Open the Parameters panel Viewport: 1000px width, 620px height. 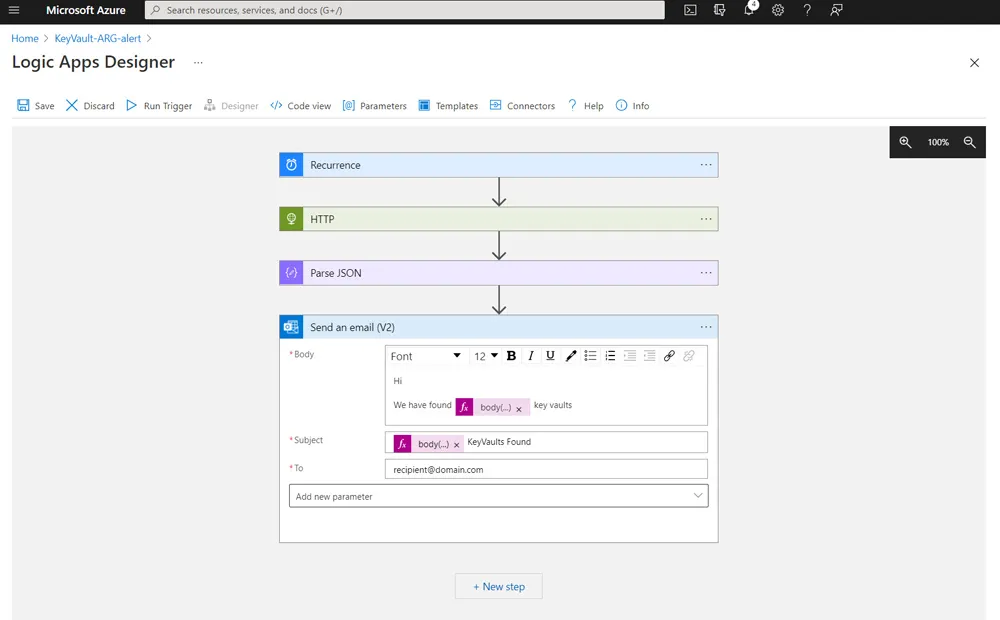[x=374, y=106]
